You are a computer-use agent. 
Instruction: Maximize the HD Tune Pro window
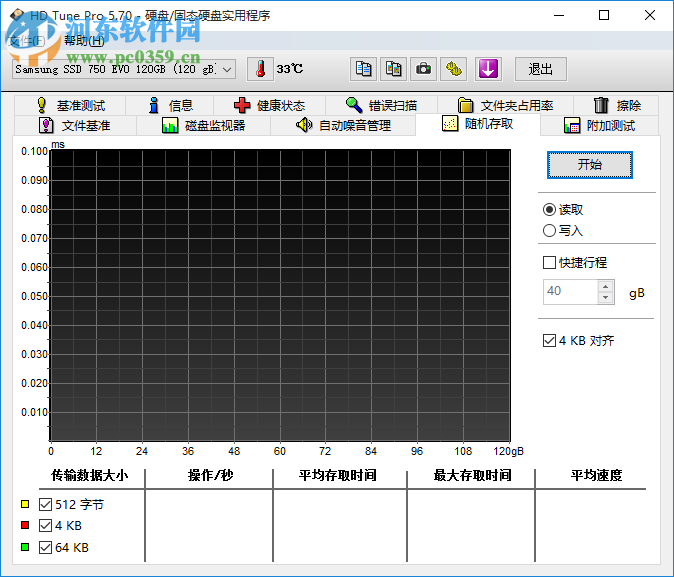(x=604, y=15)
